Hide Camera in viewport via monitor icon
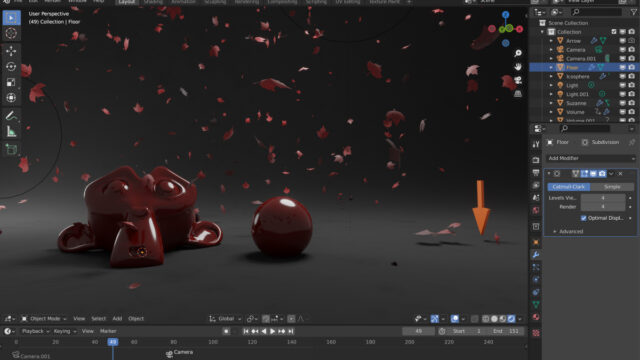 623,50
